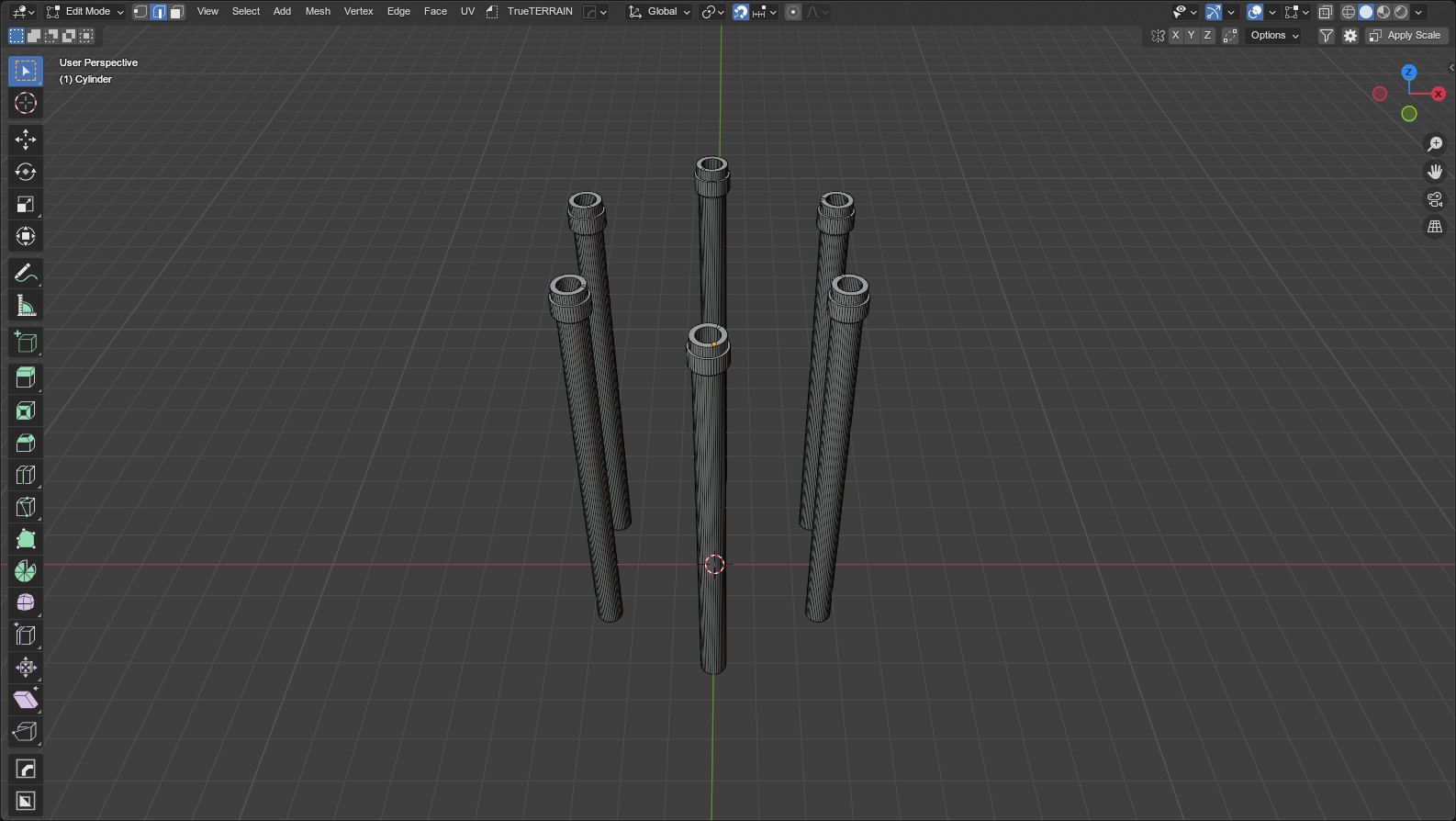Toggle X-ray display
1456x821 pixels.
coord(1326,12)
